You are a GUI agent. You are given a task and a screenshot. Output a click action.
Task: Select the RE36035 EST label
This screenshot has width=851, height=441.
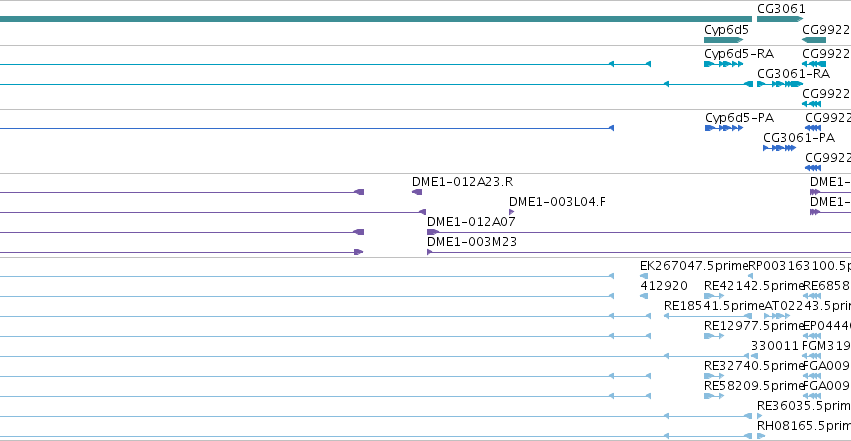[804, 406]
